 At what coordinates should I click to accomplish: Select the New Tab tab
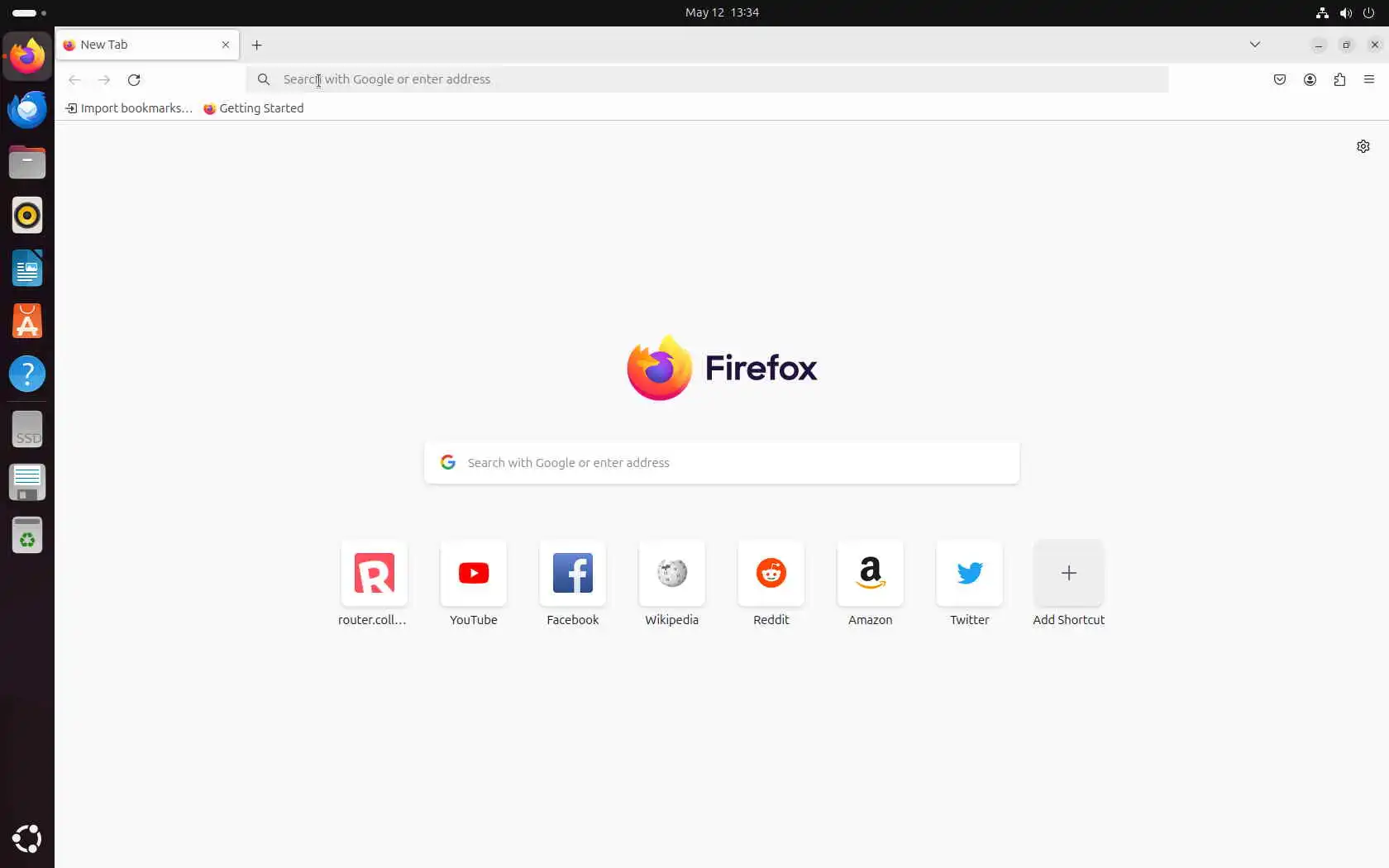tap(148, 45)
